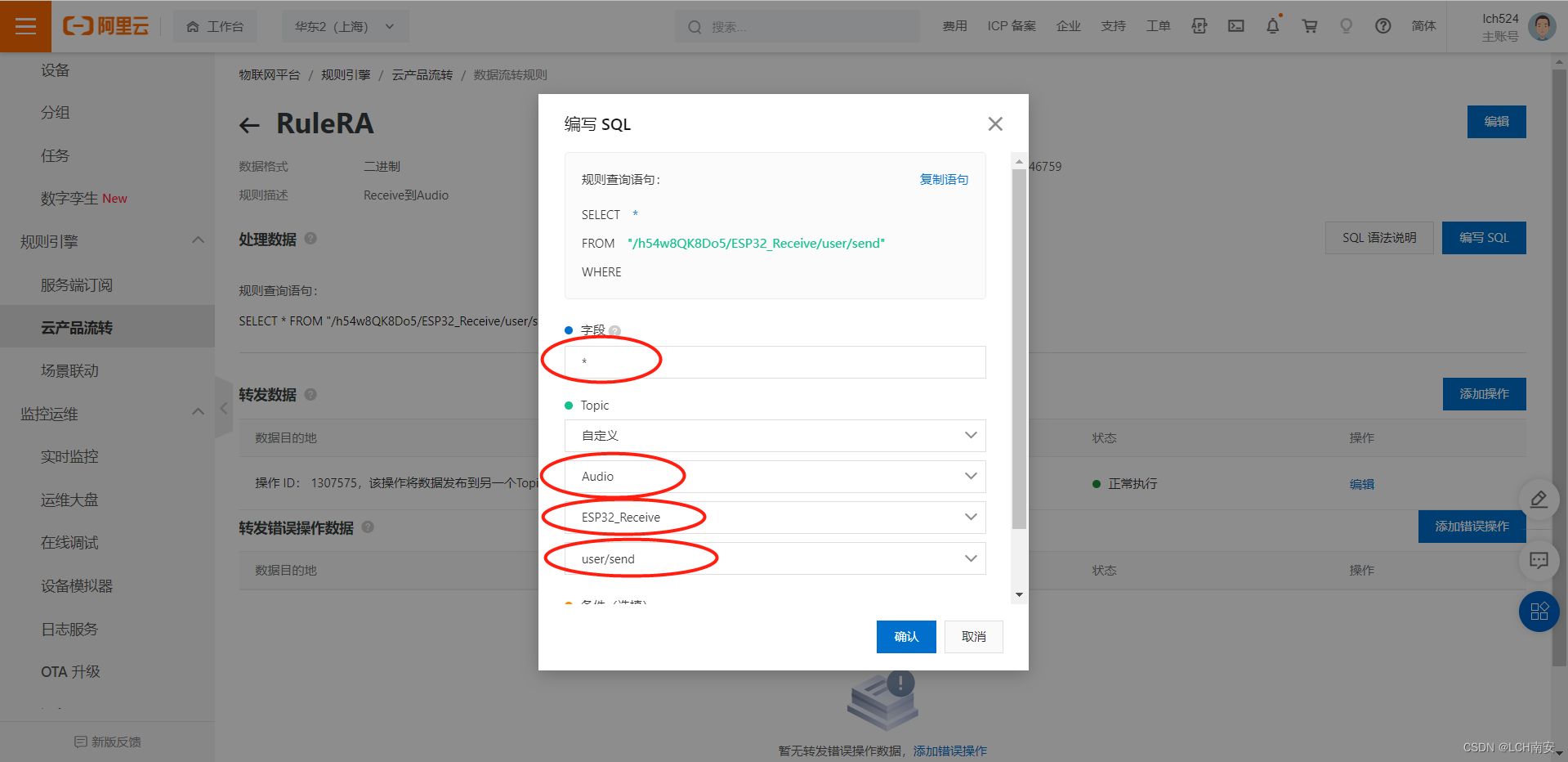Select 实时监控 in the sidebar
1568x762 pixels.
(69, 457)
